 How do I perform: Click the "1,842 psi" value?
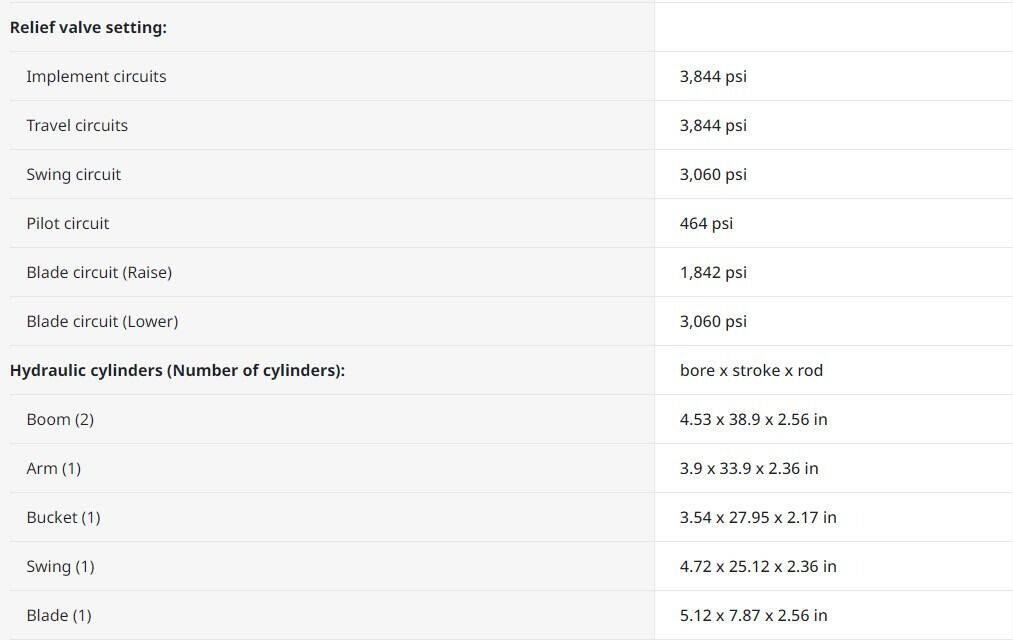coord(713,272)
